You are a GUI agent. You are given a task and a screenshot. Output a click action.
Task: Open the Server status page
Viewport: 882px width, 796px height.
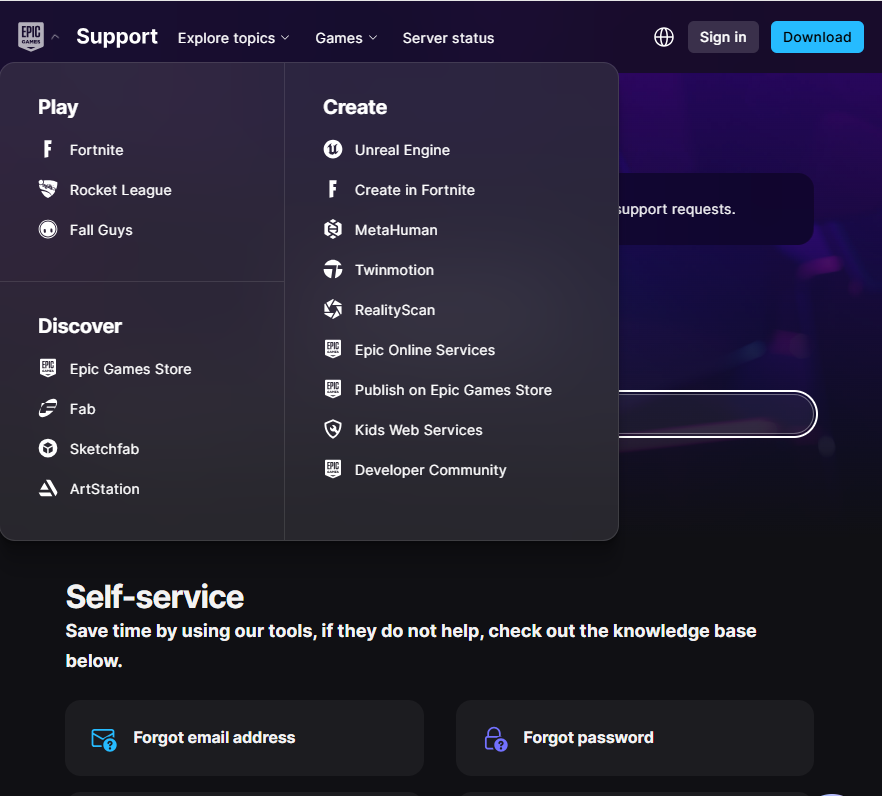tap(448, 38)
